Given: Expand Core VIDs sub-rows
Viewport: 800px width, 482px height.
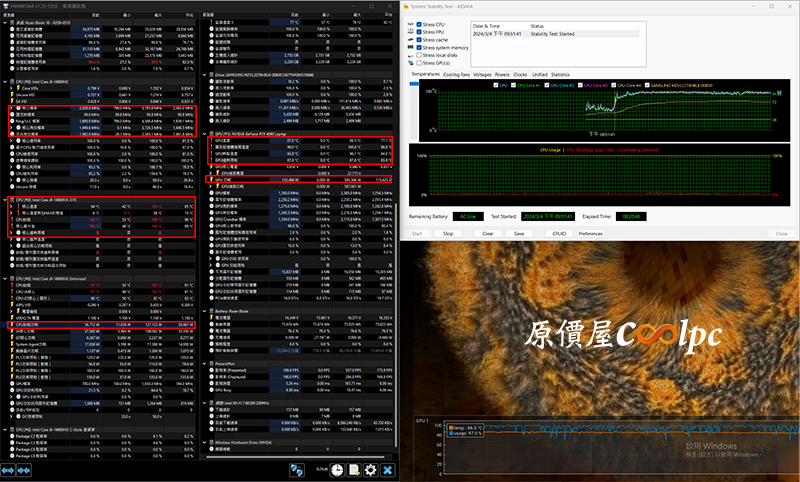Looking at the screenshot, I should click(x=12, y=88).
